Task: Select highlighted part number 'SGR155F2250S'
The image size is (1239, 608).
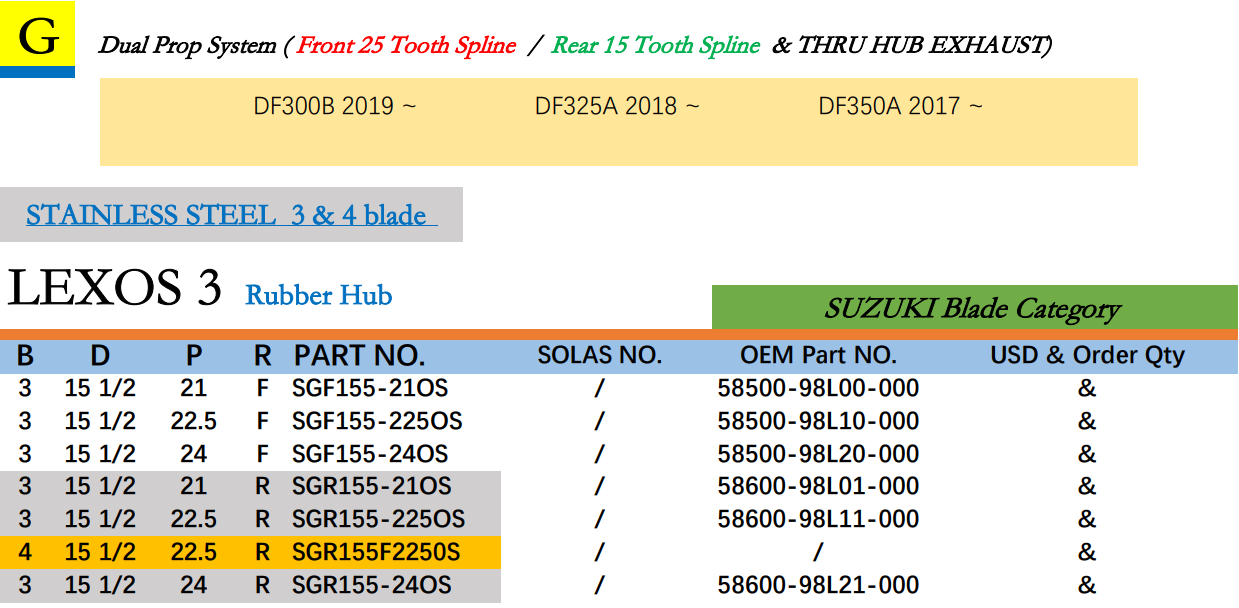Action: (x=376, y=553)
